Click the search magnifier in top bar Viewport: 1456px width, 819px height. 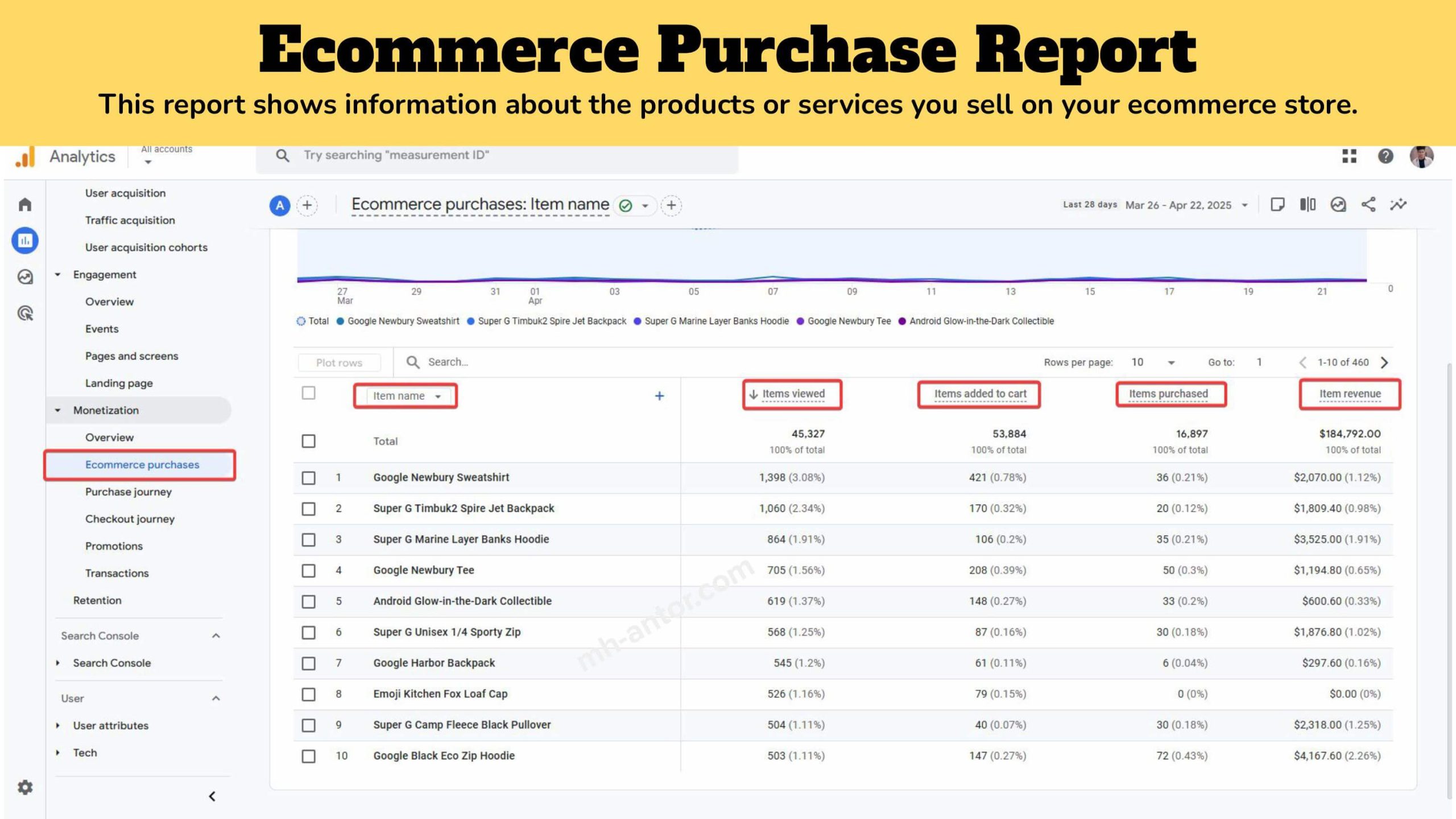[x=282, y=155]
